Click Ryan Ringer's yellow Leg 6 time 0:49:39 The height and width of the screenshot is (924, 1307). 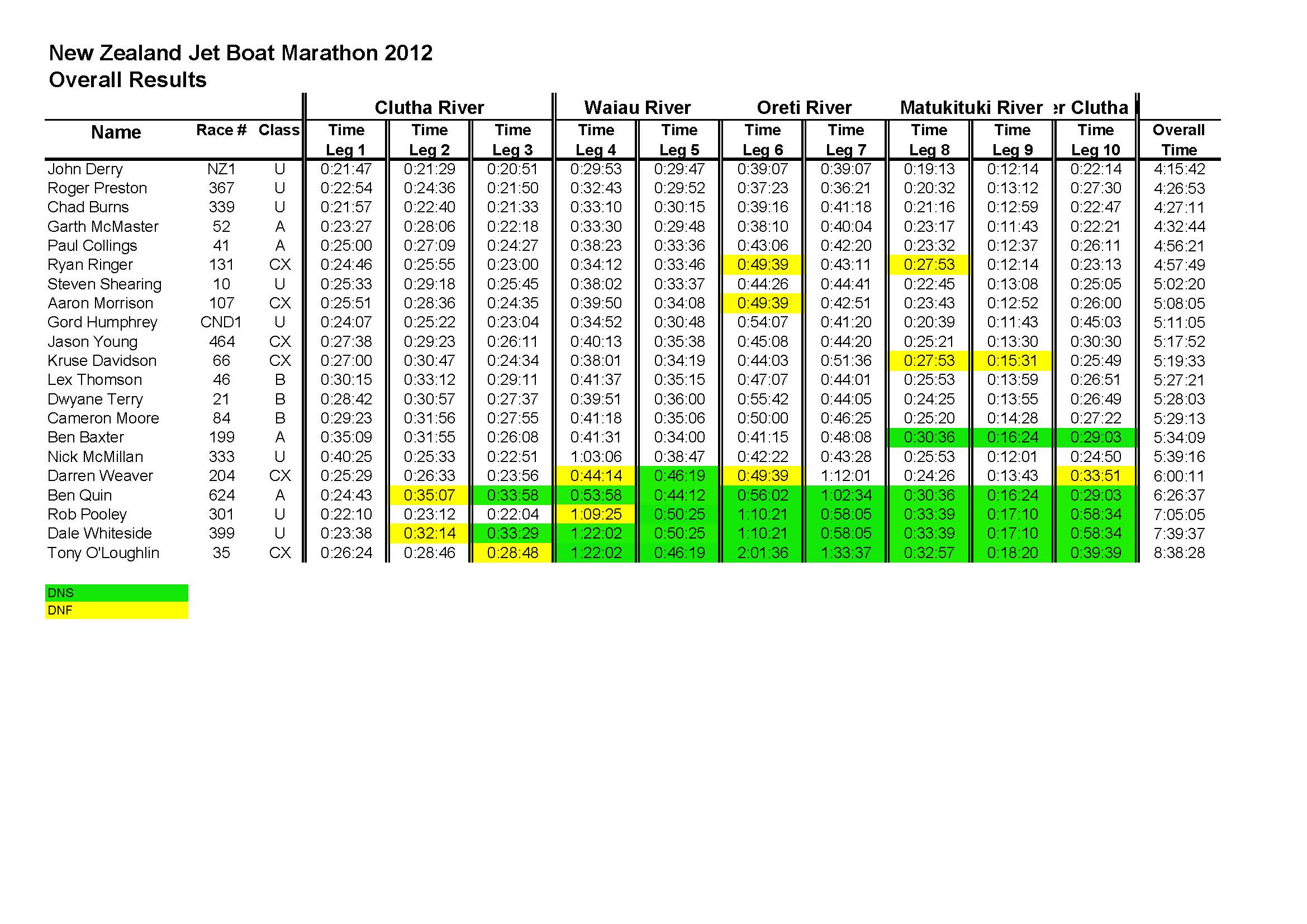[x=763, y=265]
